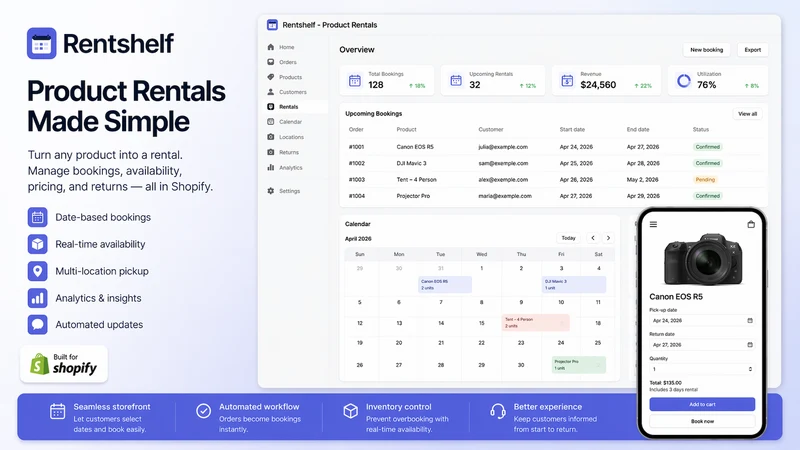
Task: Go to previous month with left chevron
Action: 593,238
